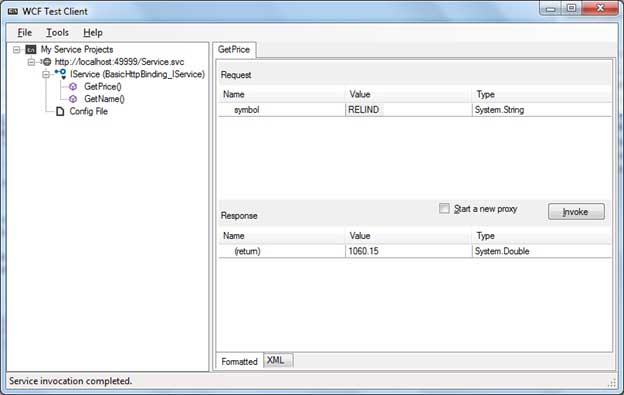Select the http://localhost:49999/Service.svc label
Viewport: 624px width, 395px height.
click(x=119, y=62)
